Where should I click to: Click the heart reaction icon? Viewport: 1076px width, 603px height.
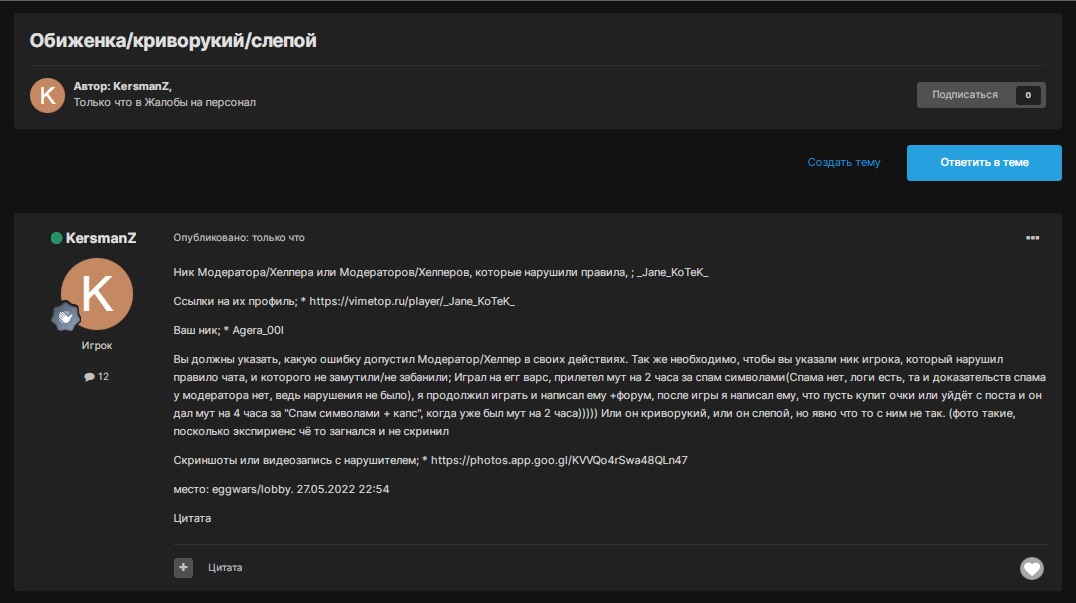[x=1031, y=568]
